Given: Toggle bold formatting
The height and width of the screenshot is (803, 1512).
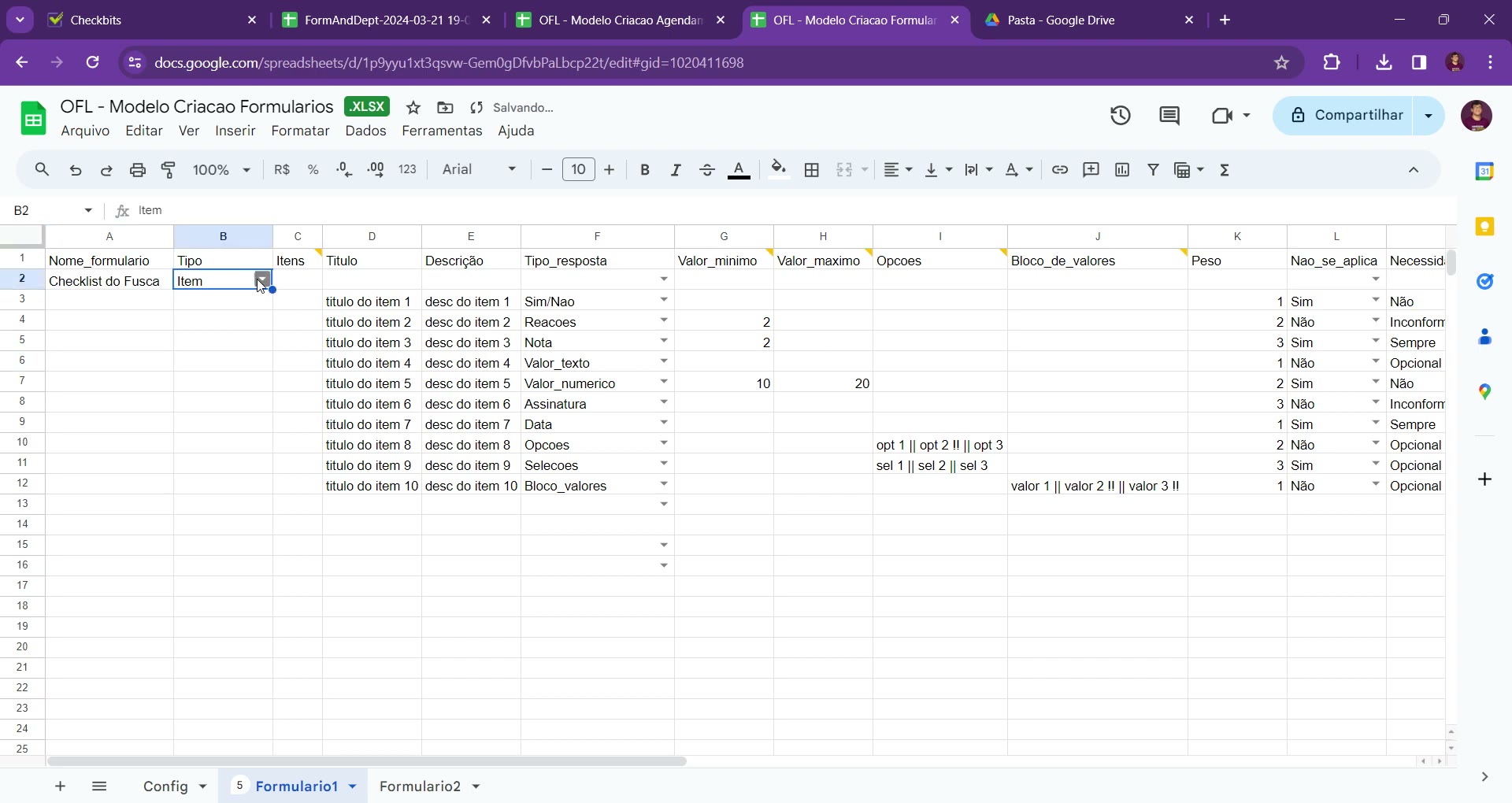Looking at the screenshot, I should (645, 169).
